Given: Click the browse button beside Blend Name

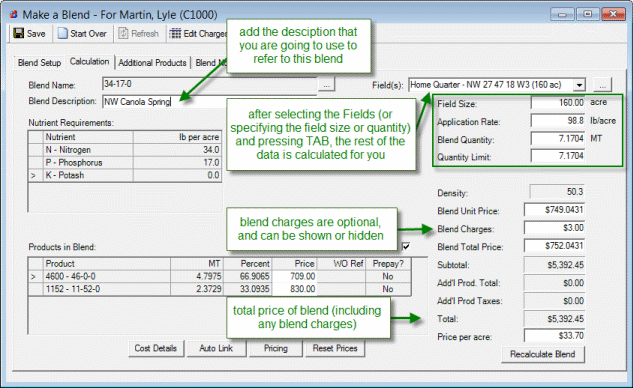Looking at the screenshot, I should [326, 85].
